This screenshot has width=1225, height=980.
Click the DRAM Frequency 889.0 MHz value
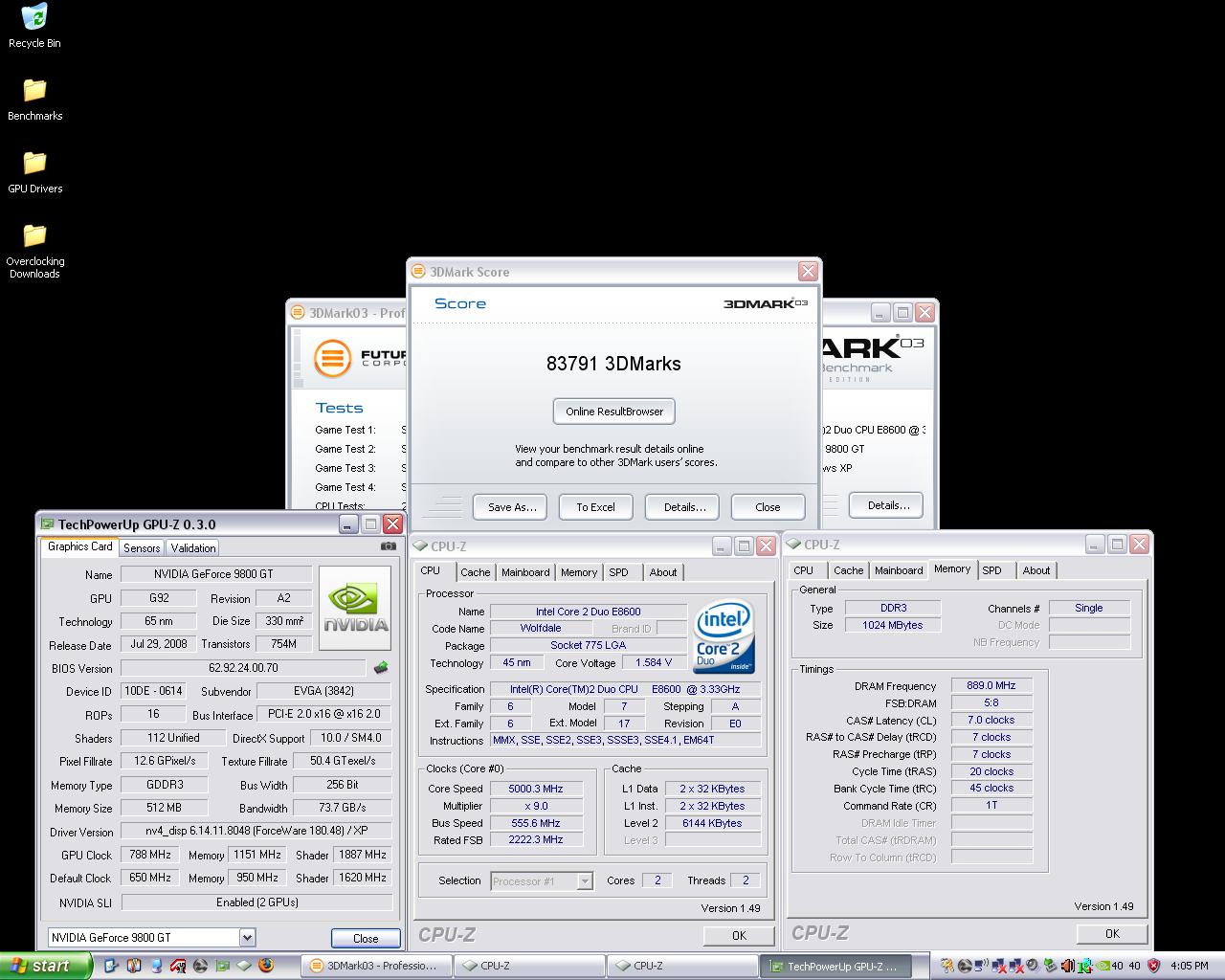[x=991, y=685]
